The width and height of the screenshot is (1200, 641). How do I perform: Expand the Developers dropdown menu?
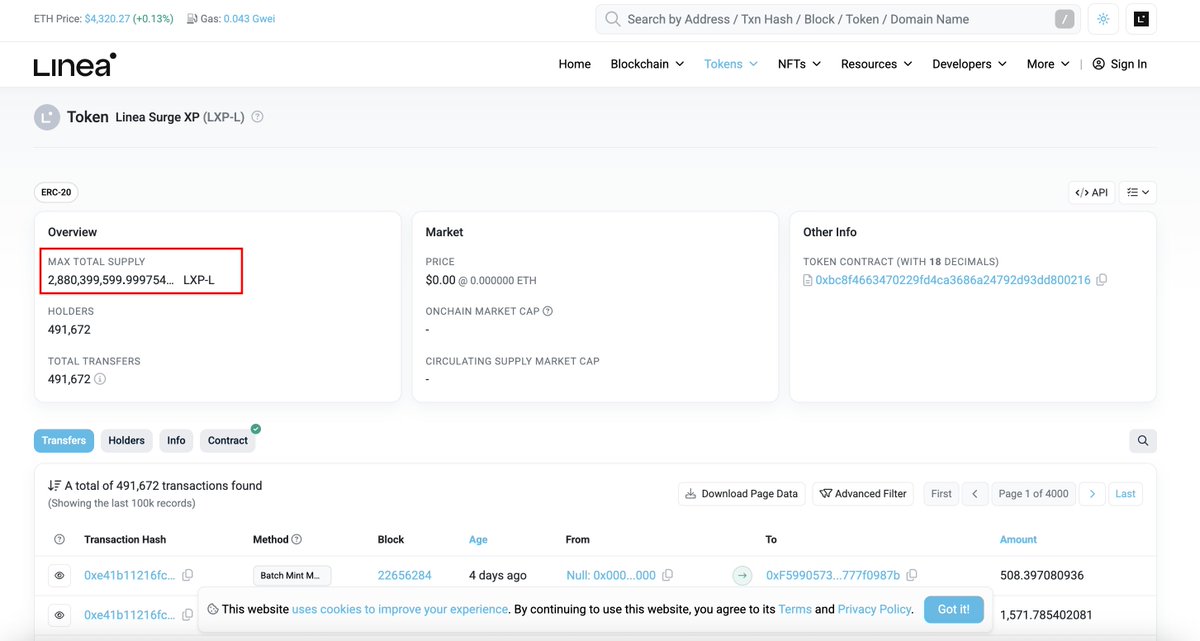[969, 64]
